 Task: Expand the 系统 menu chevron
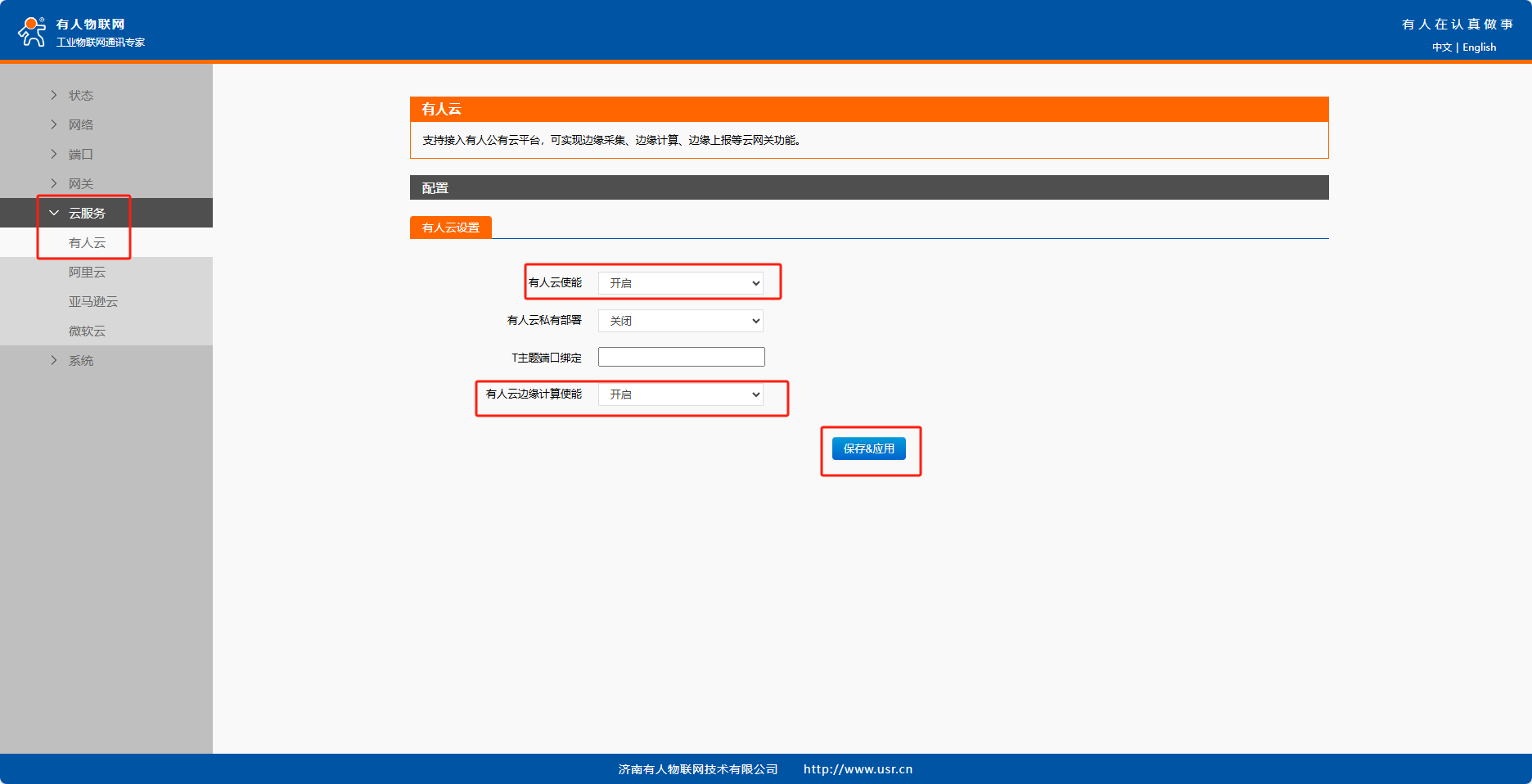[x=54, y=360]
